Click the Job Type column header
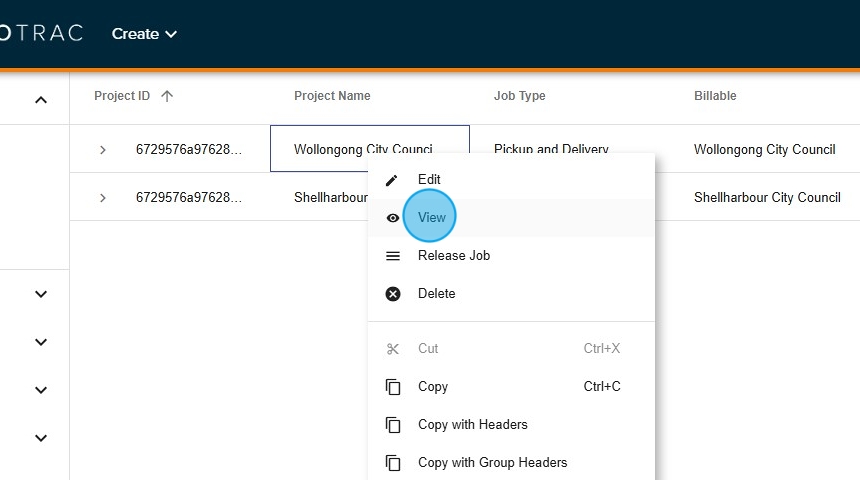860x480 pixels. [x=519, y=96]
